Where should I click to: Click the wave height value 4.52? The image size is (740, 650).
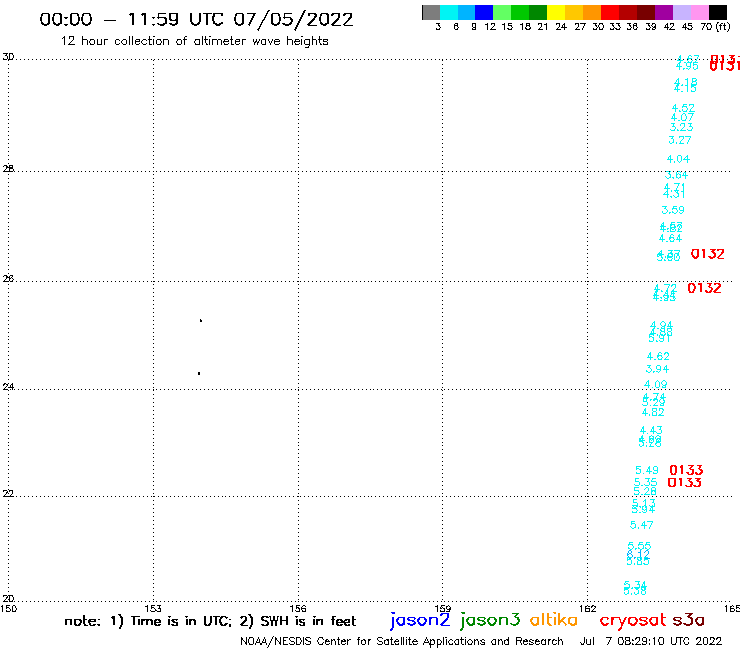tap(683, 108)
